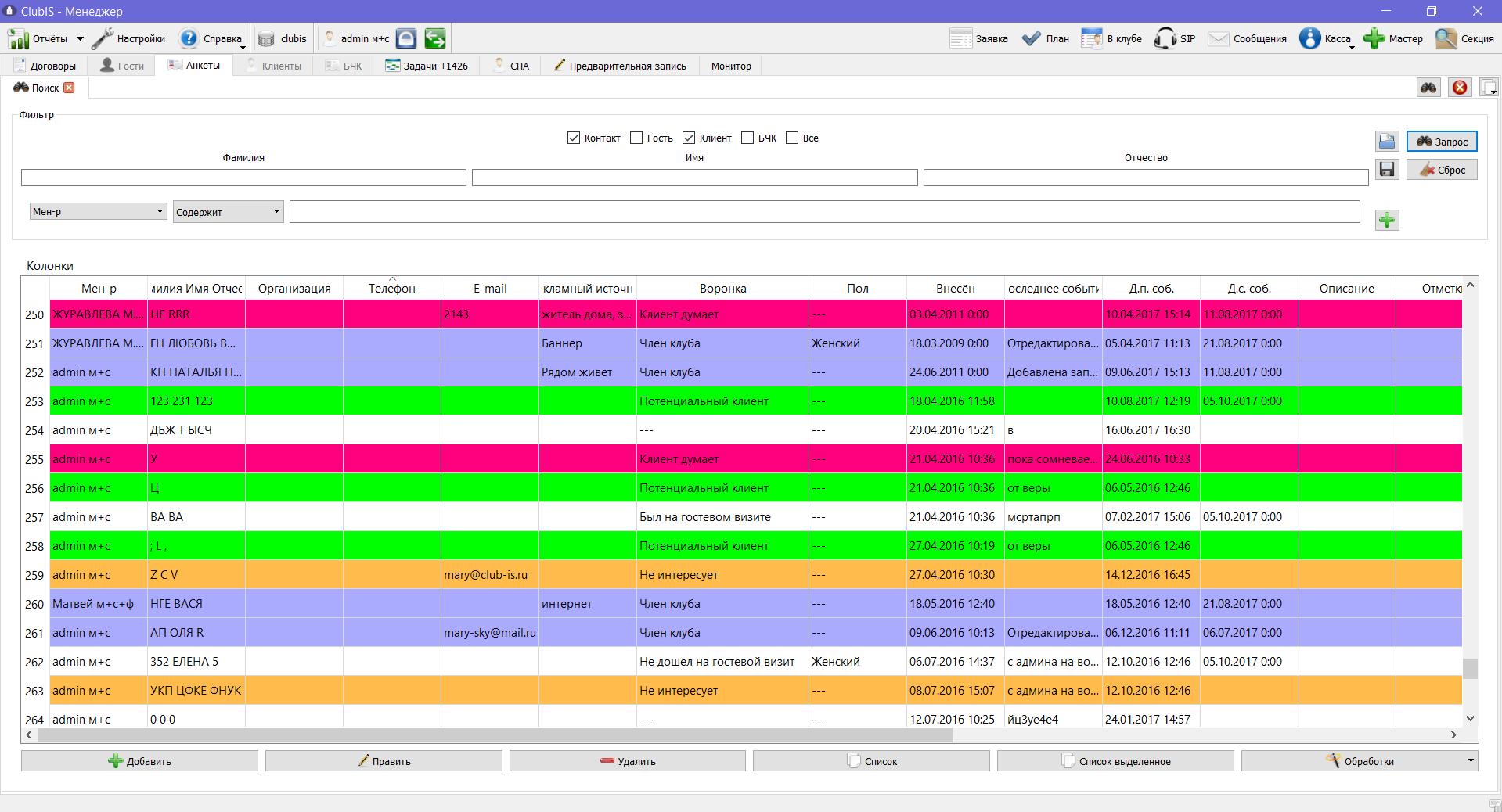Switch to the Монитор tab

pos(731,66)
